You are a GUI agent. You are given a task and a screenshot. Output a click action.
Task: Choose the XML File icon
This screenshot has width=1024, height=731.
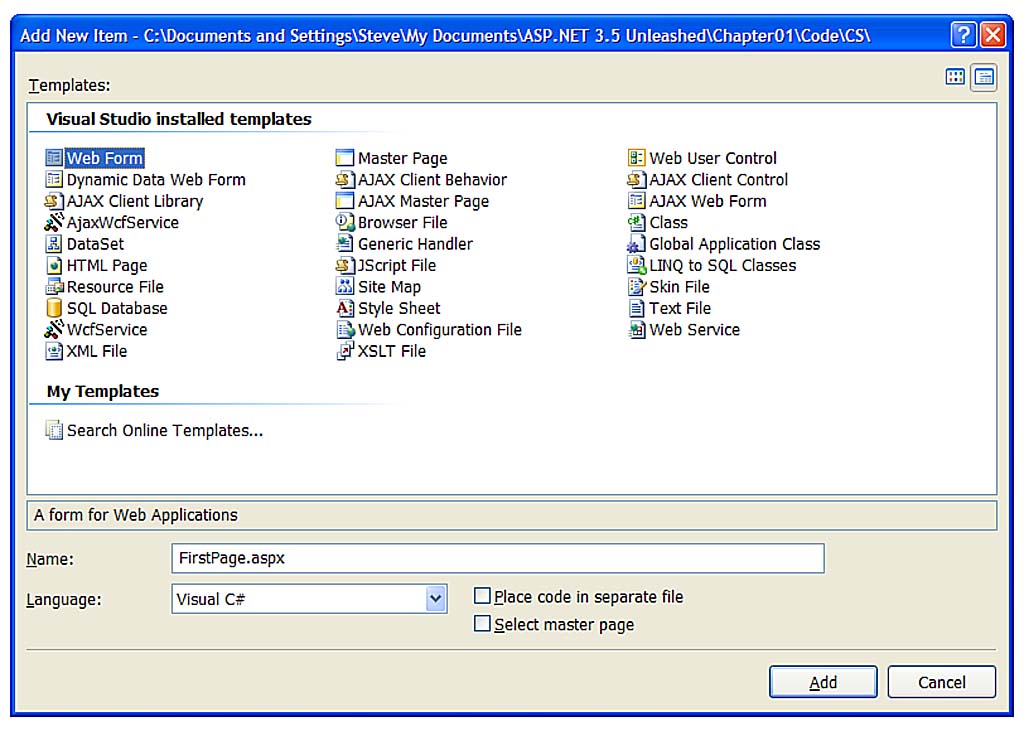54,351
